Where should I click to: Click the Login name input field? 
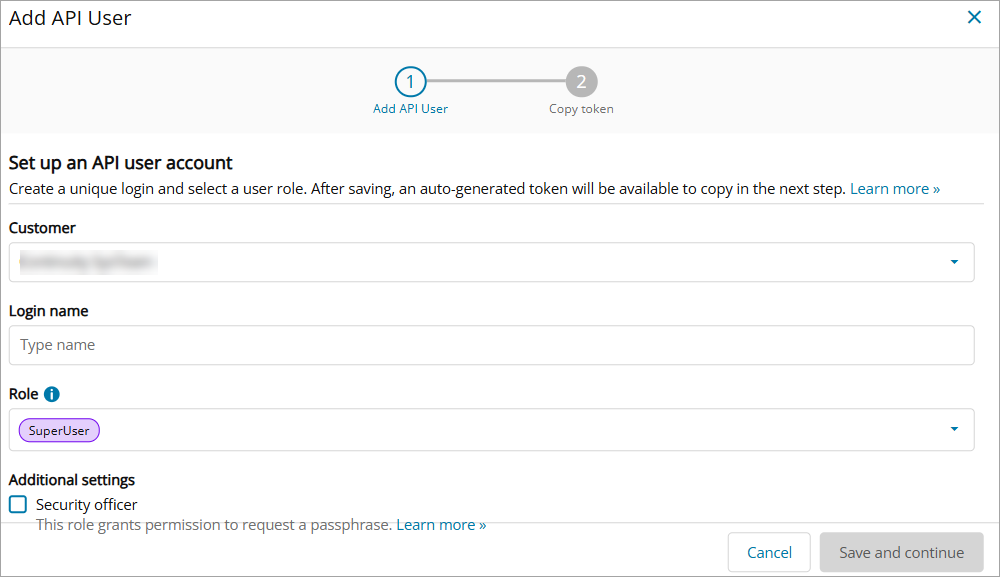pyautogui.click(x=490, y=345)
